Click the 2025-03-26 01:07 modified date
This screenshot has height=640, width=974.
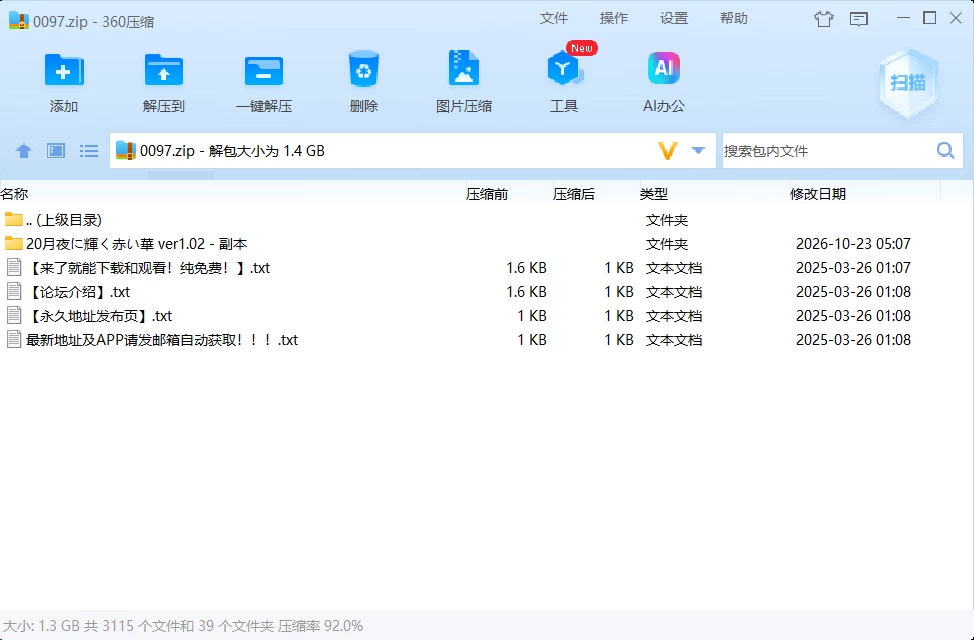point(853,268)
